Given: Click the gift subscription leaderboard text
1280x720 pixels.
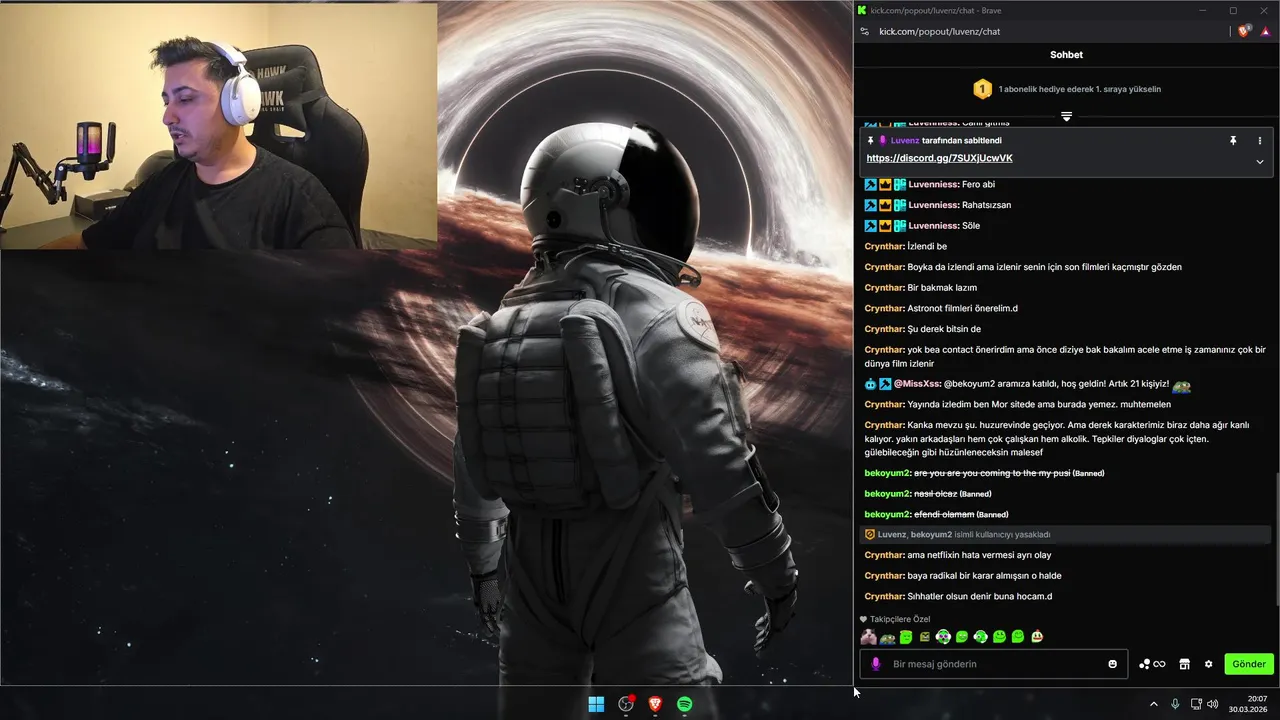Looking at the screenshot, I should click(x=1079, y=89).
